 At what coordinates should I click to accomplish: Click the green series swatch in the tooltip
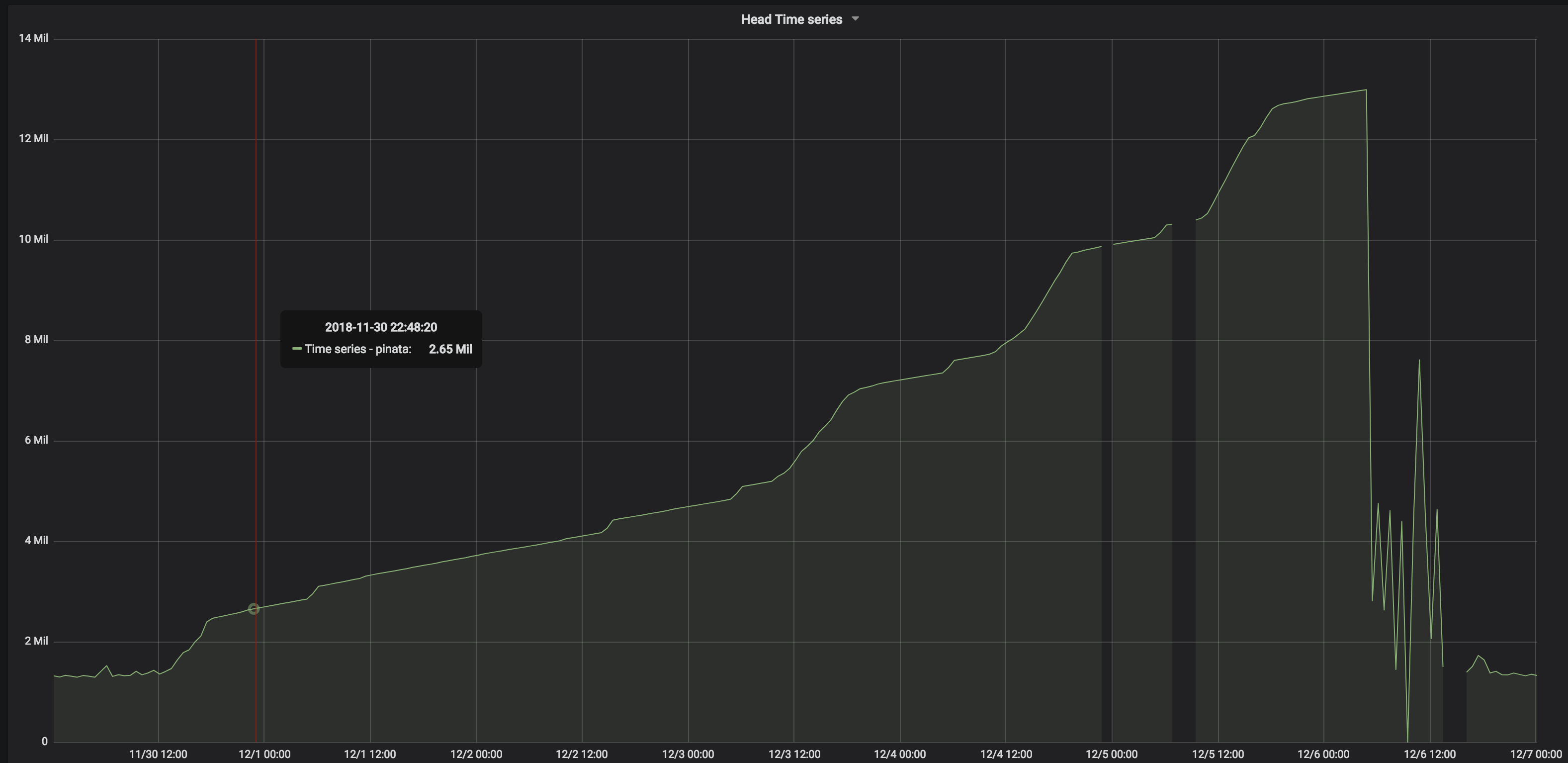(x=297, y=349)
